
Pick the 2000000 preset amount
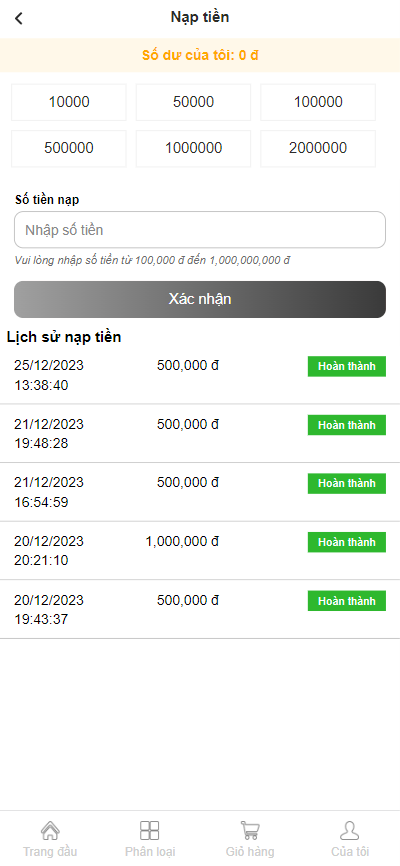[x=318, y=149]
